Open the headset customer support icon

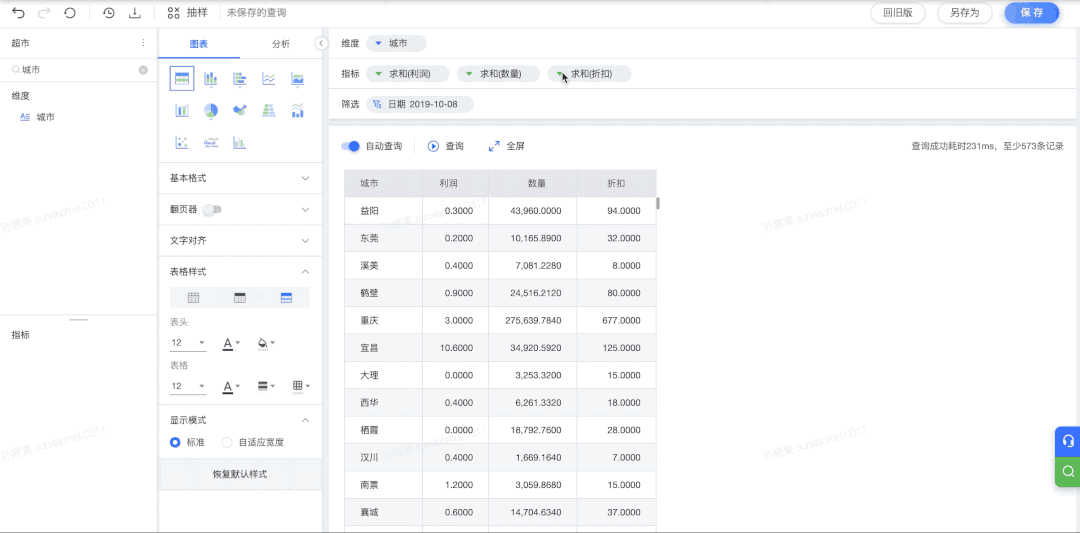point(1067,441)
